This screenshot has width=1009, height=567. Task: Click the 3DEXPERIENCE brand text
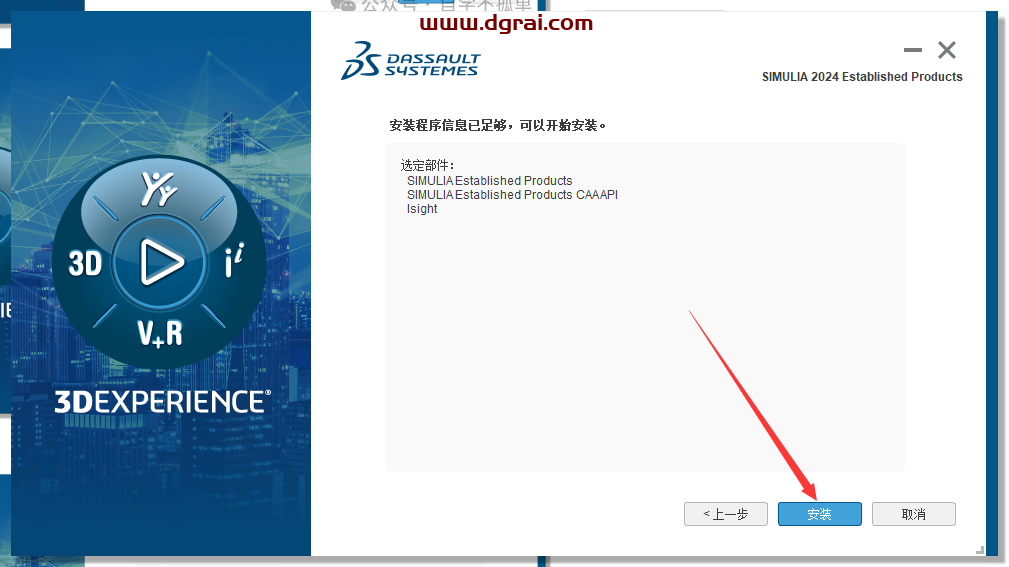[x=162, y=402]
